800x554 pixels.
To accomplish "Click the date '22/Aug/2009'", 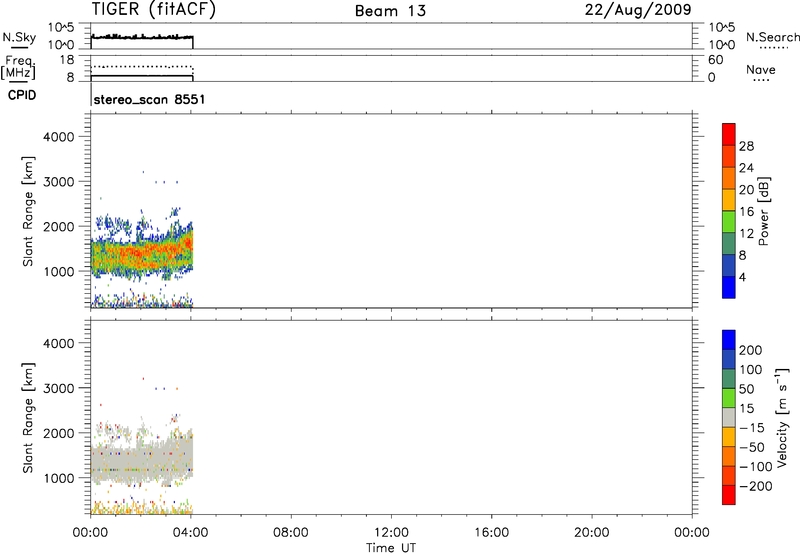I will pos(638,10).
